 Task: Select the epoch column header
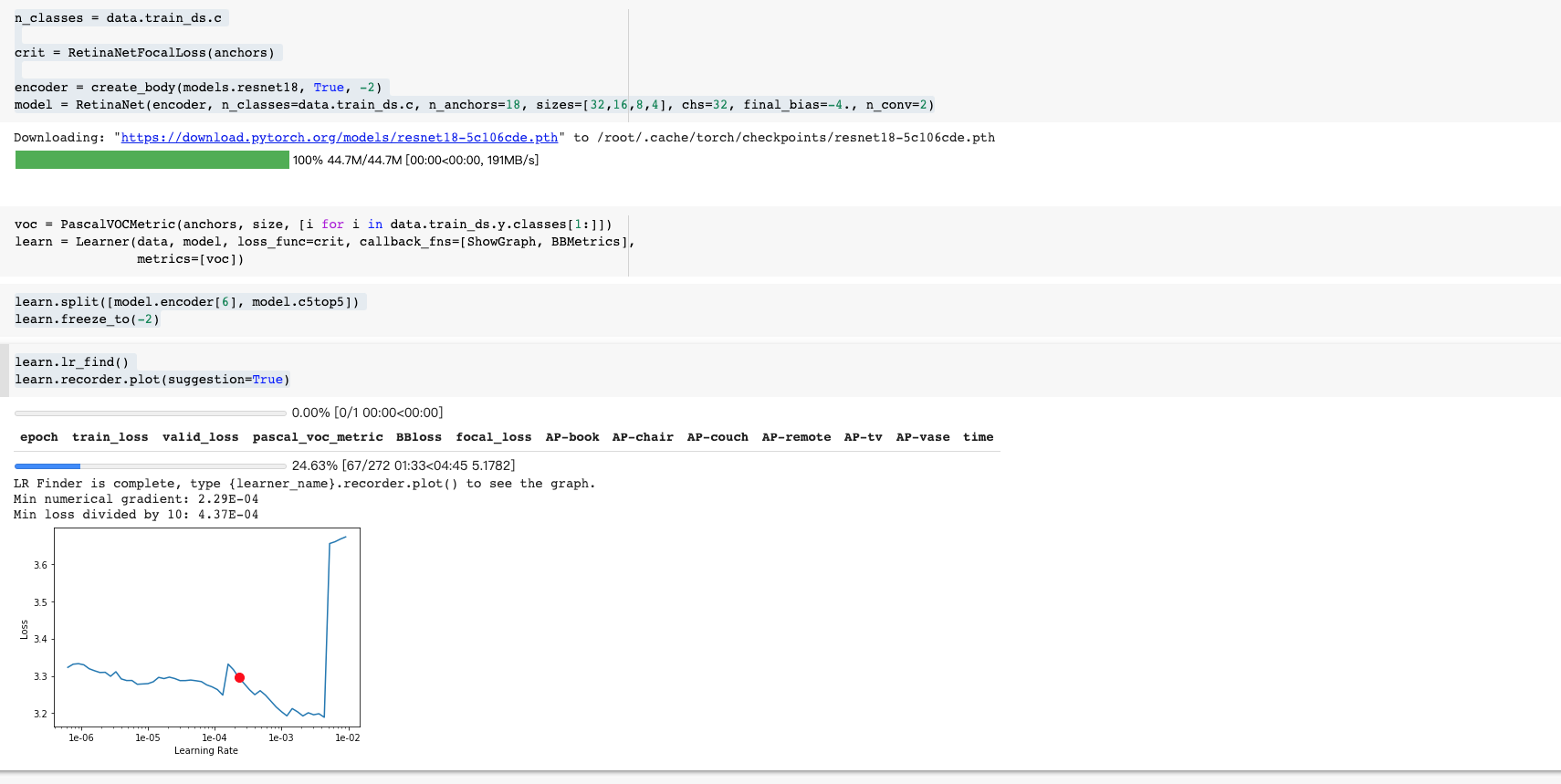pos(39,437)
